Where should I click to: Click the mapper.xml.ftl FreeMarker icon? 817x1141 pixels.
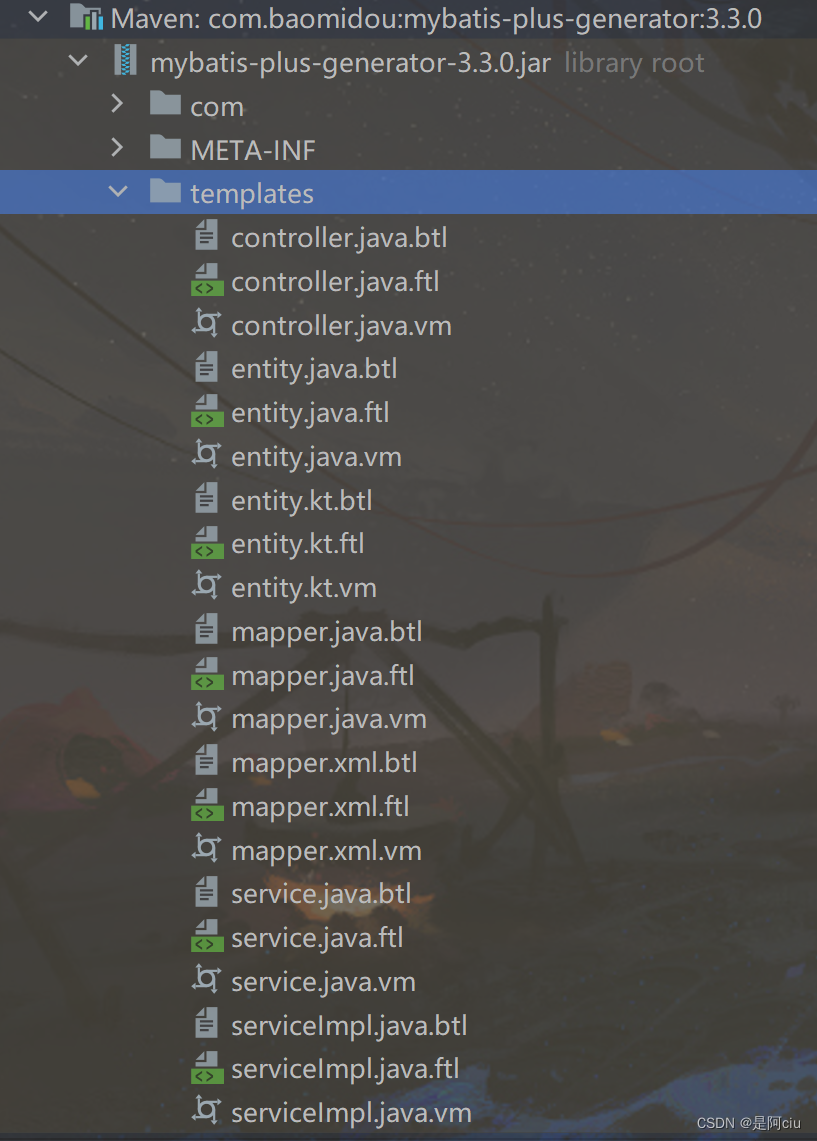[x=207, y=804]
